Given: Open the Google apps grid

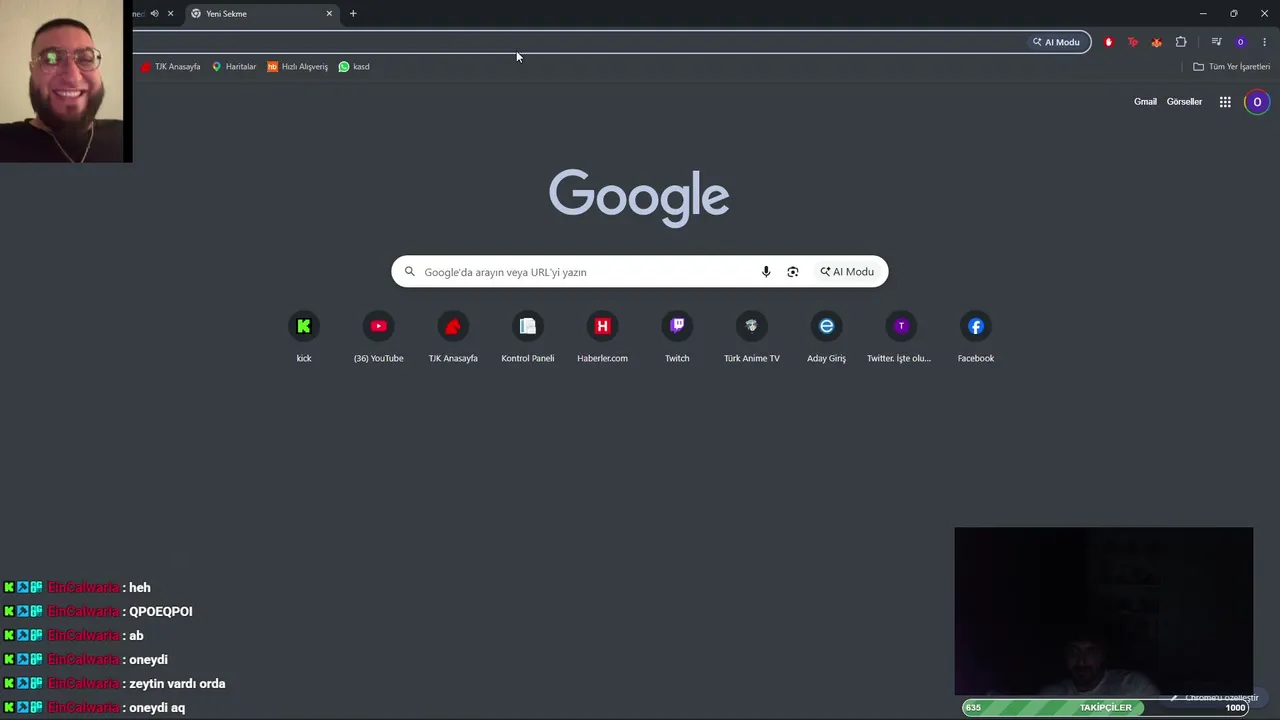Looking at the screenshot, I should pyautogui.click(x=1225, y=102).
